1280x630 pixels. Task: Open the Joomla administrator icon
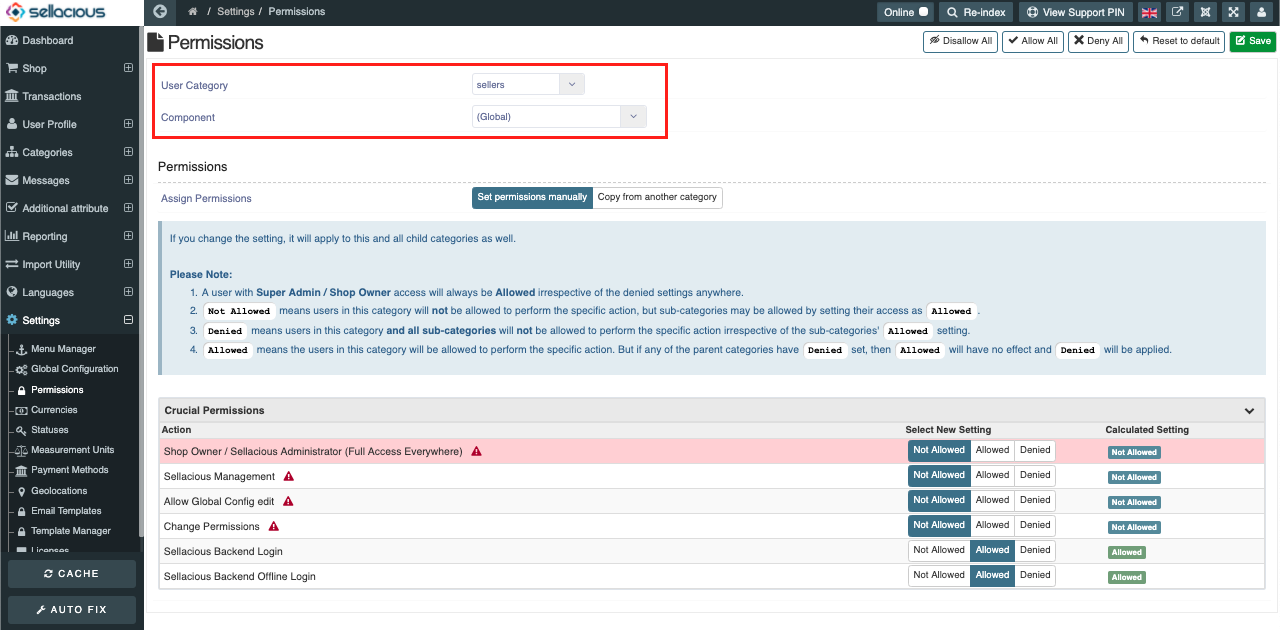coord(1206,12)
